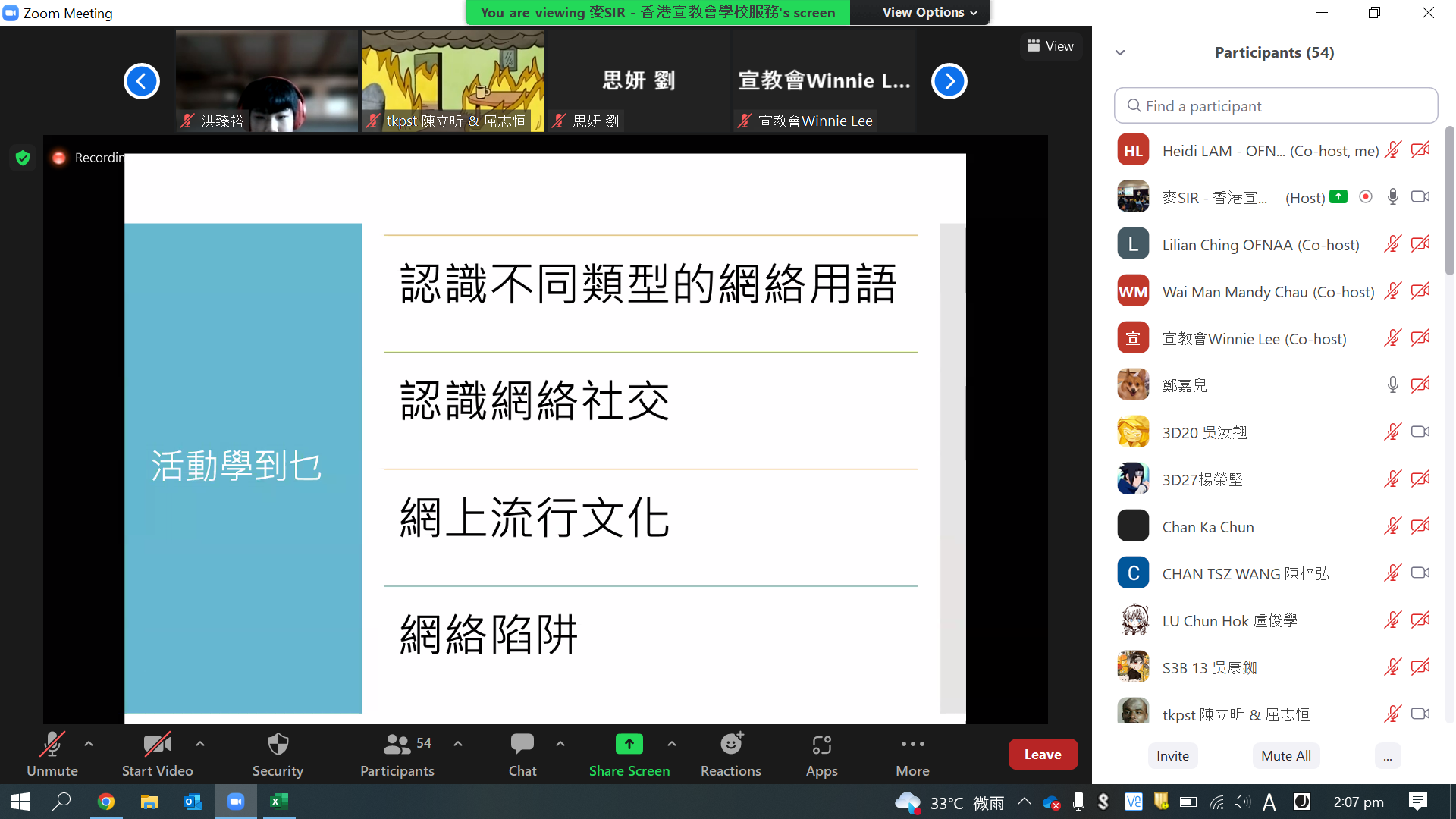Toggle microphone for 鄭嘉兒 in participants
The image size is (1456, 819).
click(x=1392, y=385)
